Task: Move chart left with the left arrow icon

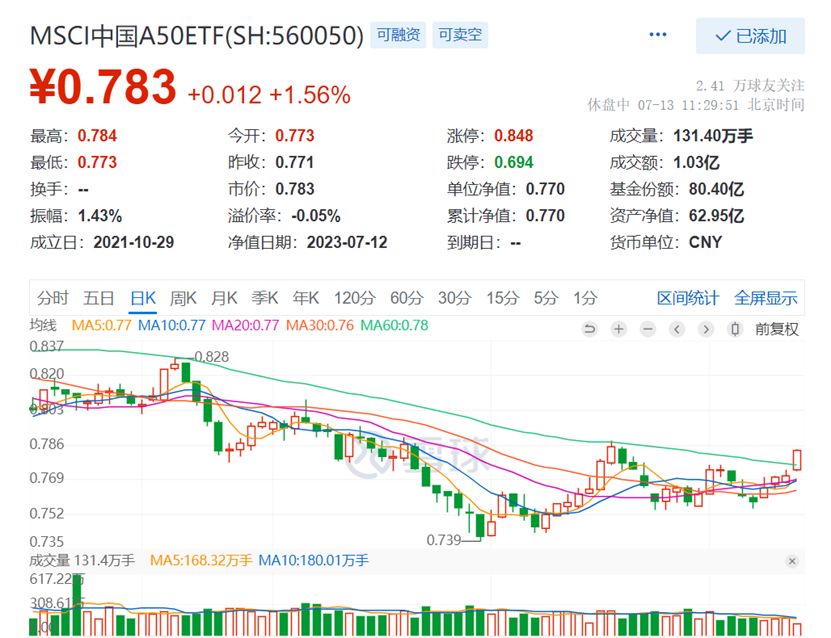Action: (677, 330)
